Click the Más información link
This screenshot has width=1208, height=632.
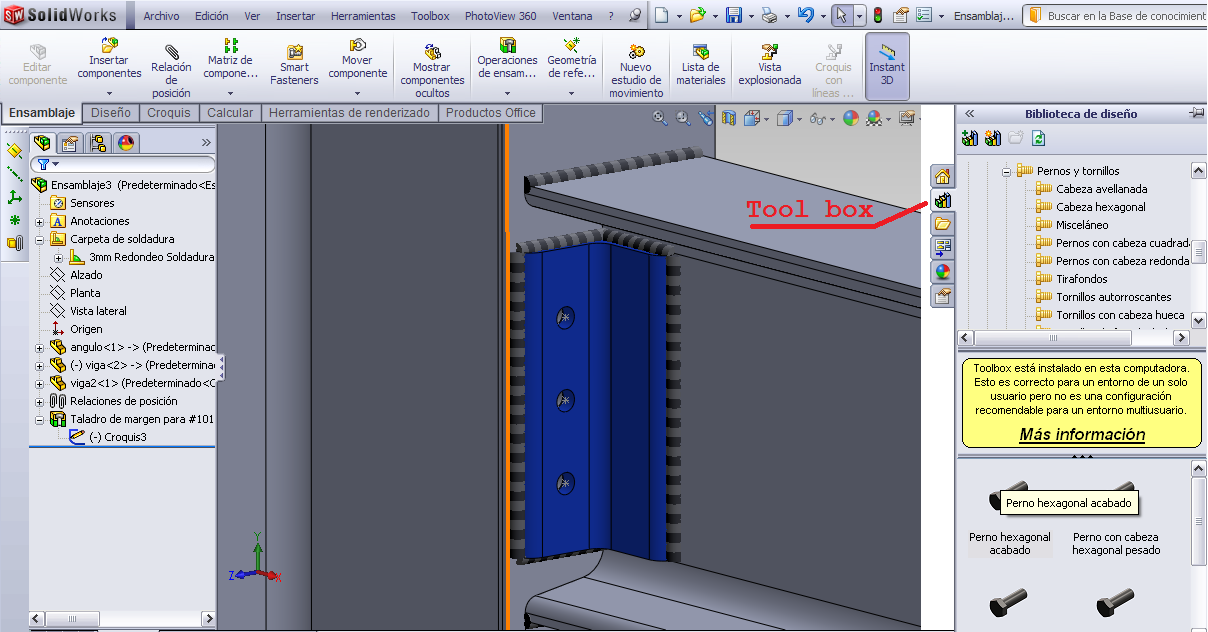tap(1082, 435)
